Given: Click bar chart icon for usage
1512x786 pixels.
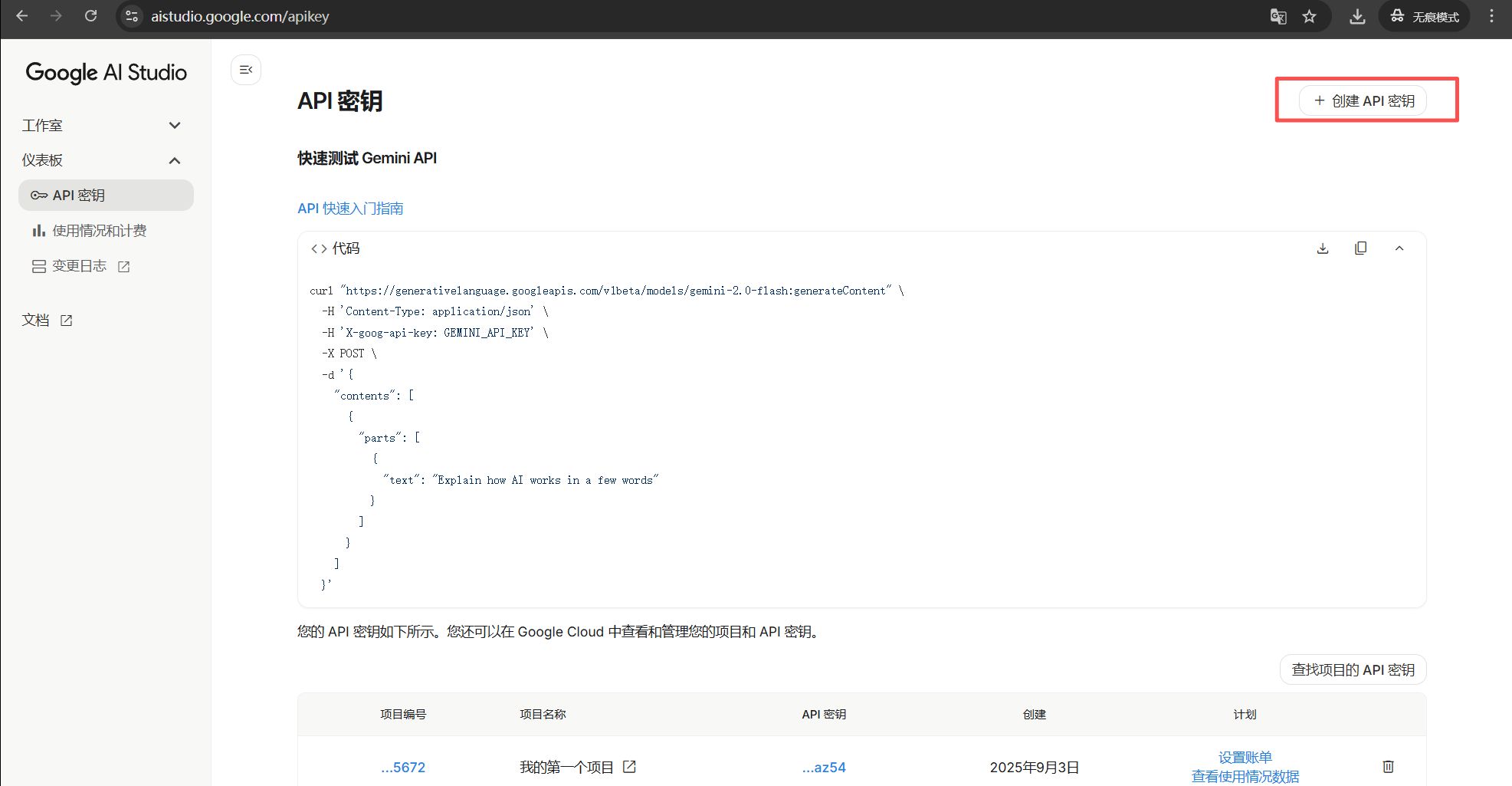Looking at the screenshot, I should [x=39, y=231].
